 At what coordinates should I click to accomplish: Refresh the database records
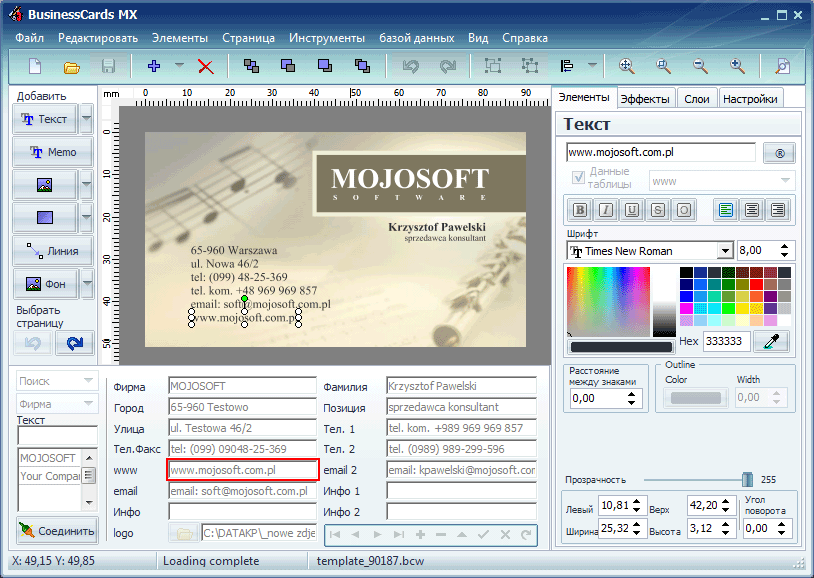(526, 534)
